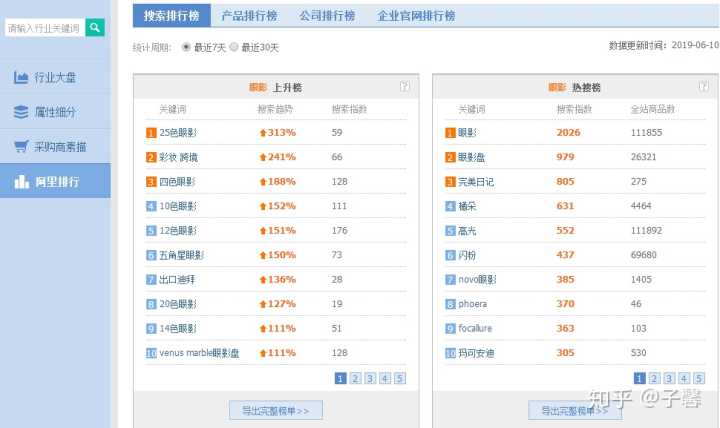720x428 pixels.
Task: Open 行业大盘 in sidebar
Action: click(56, 77)
